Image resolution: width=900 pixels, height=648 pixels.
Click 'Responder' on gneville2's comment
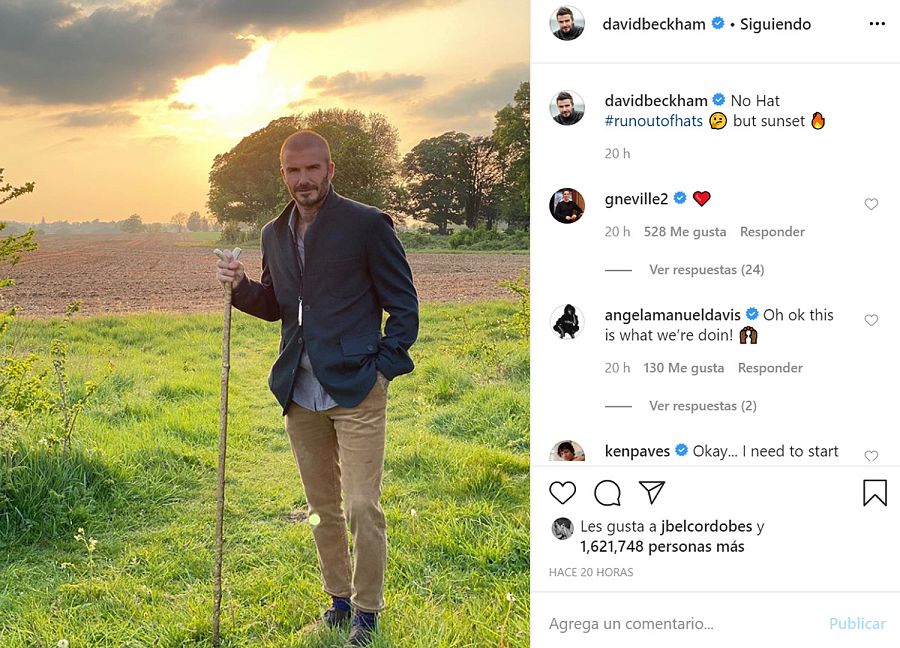coord(772,231)
